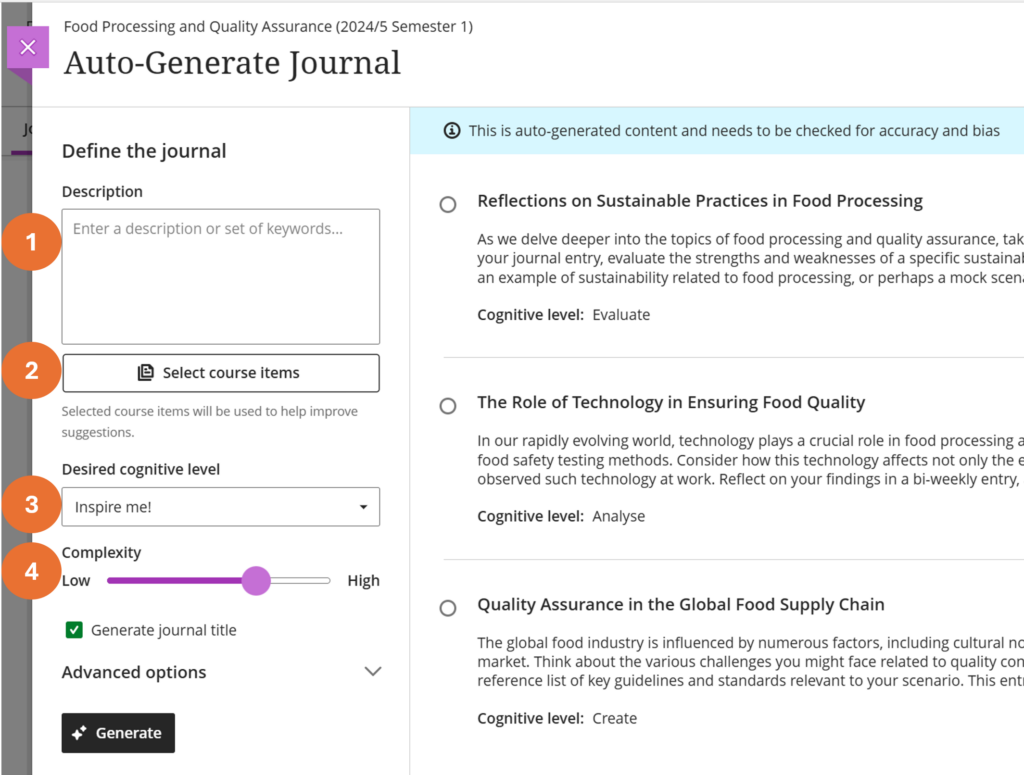Click the Complexity slider handle
The width and height of the screenshot is (1024, 775).
pyautogui.click(x=256, y=580)
